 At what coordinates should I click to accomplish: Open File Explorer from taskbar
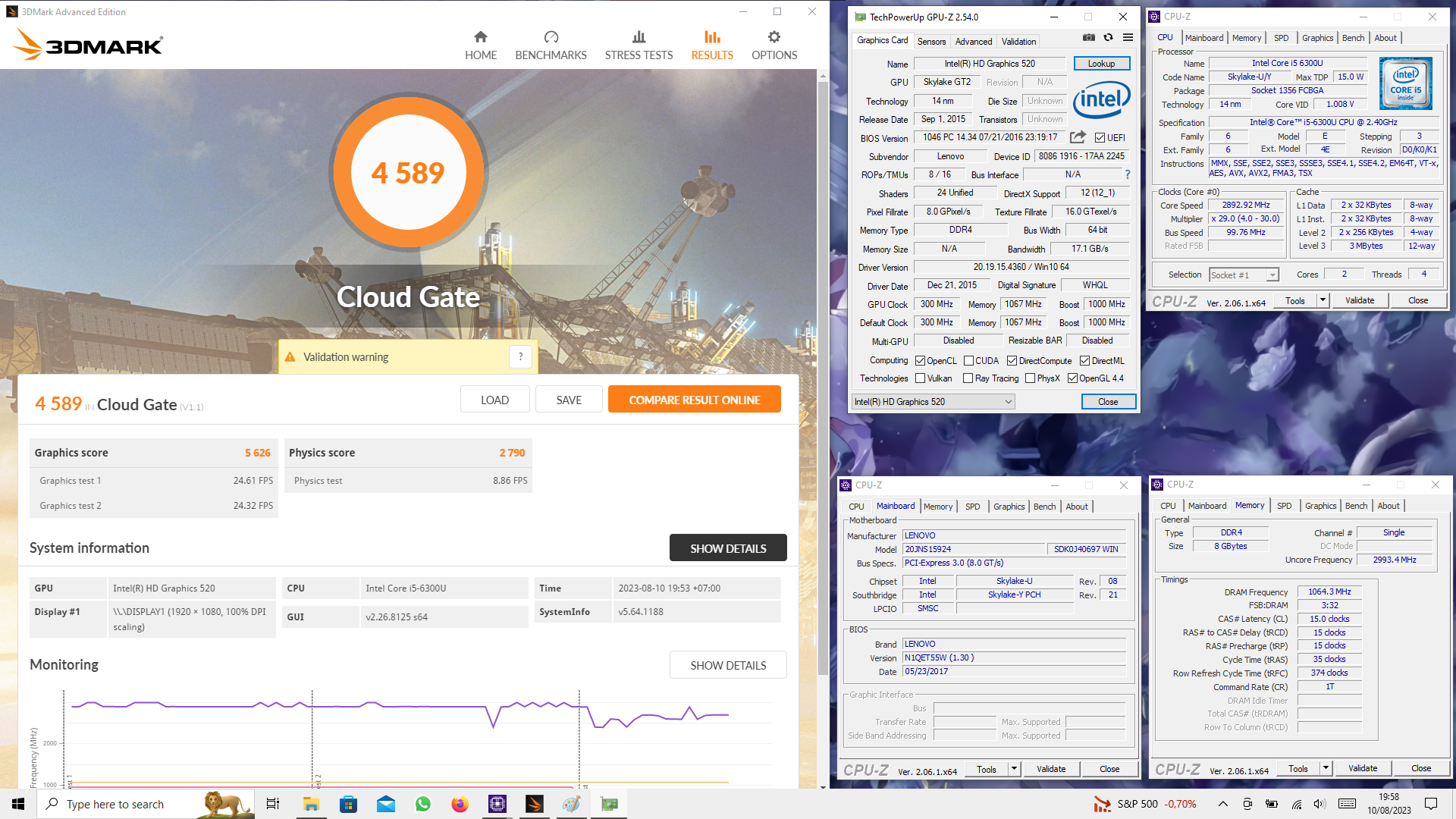[x=311, y=804]
